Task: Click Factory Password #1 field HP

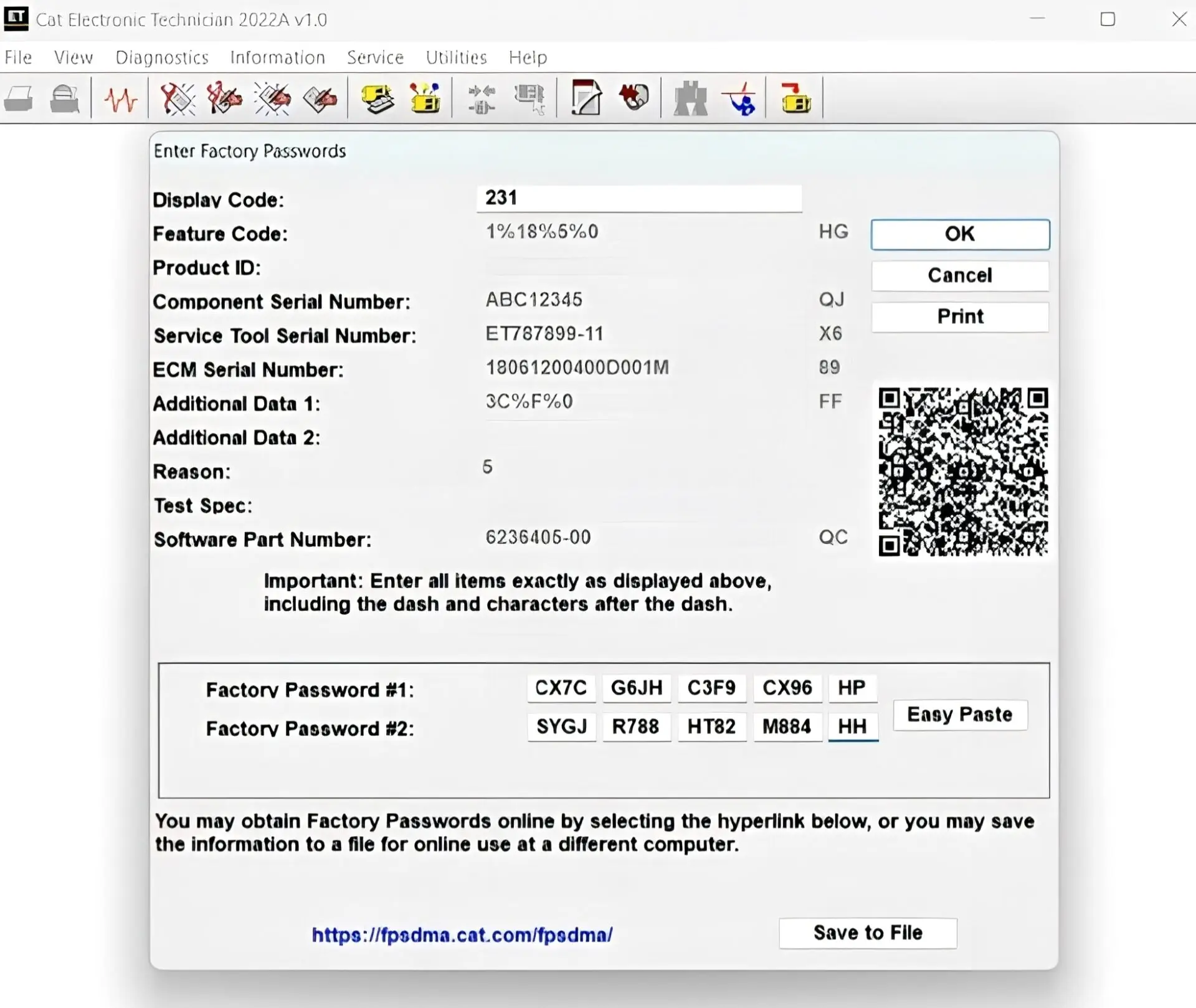Action: 853,688
